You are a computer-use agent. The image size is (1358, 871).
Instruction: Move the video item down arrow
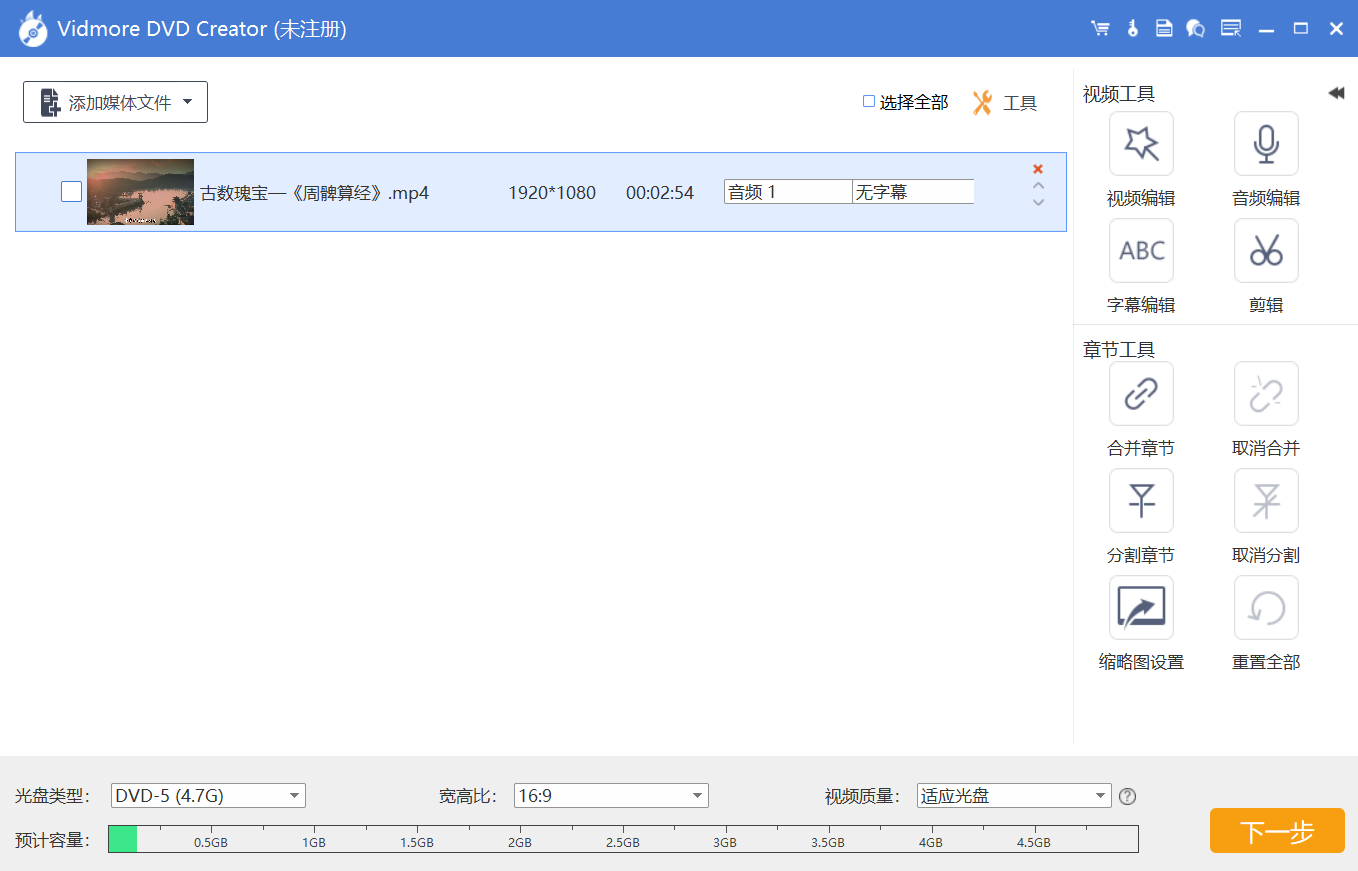(1038, 201)
